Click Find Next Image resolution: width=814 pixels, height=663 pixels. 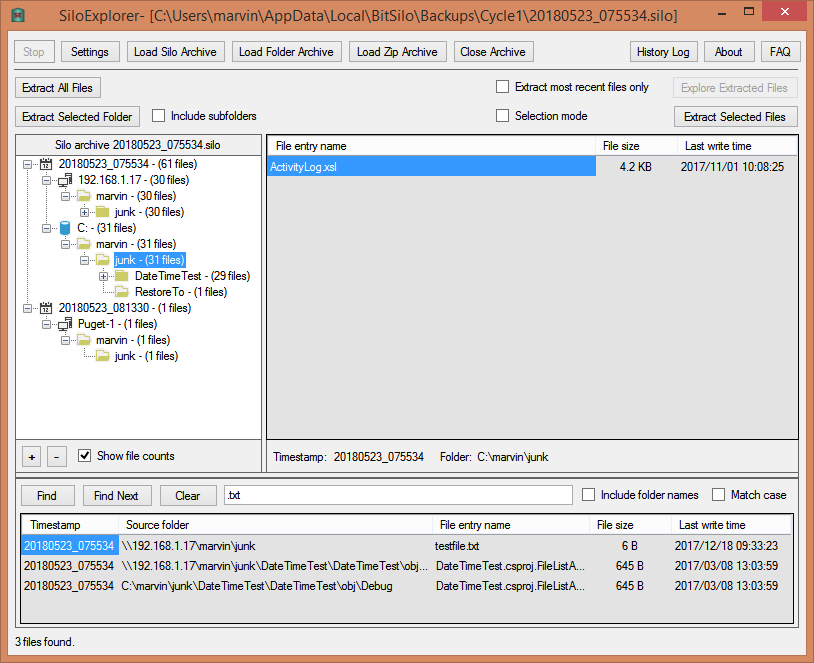point(117,496)
